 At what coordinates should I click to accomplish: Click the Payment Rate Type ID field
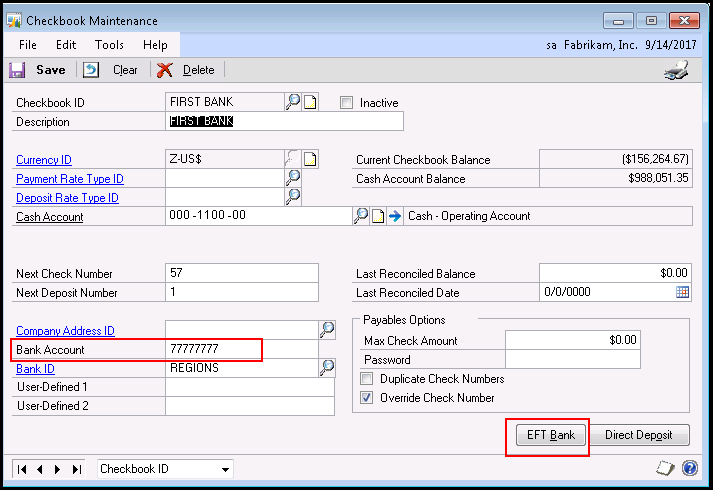(225, 178)
